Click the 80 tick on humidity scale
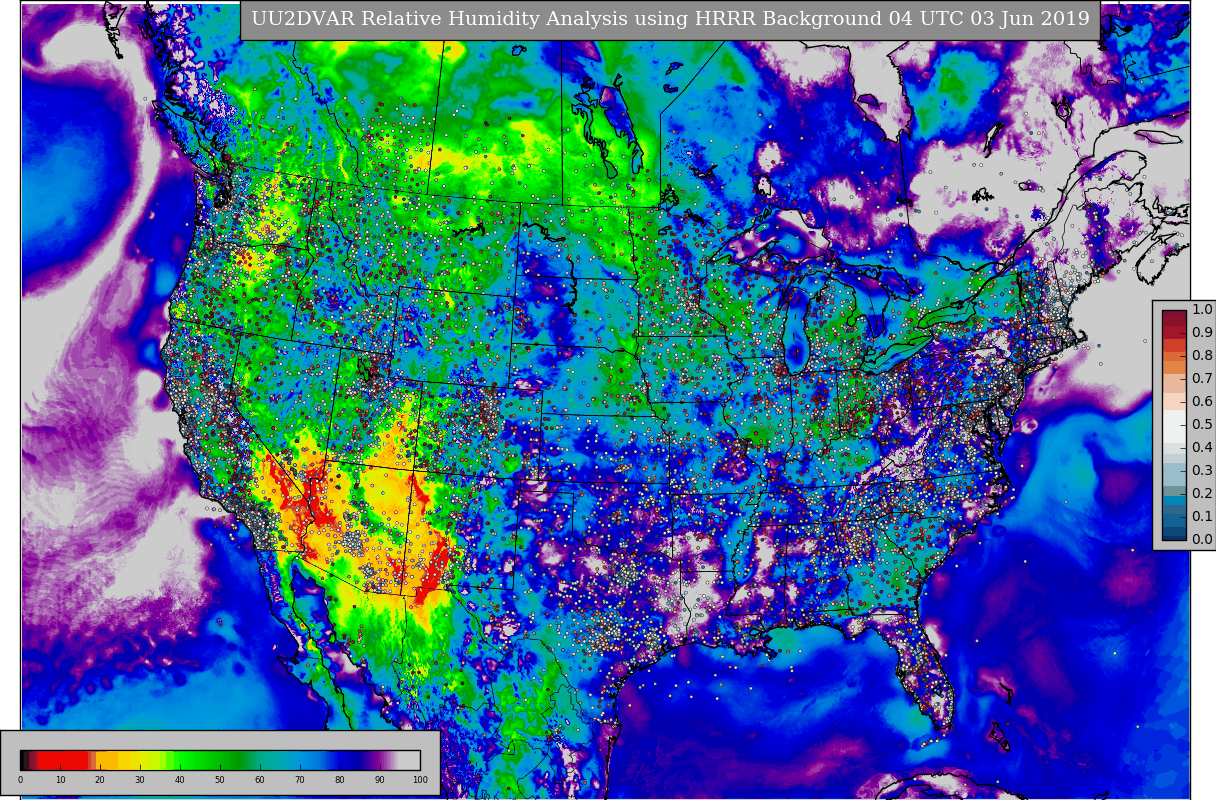Image resolution: width=1216 pixels, height=800 pixels. 340,779
